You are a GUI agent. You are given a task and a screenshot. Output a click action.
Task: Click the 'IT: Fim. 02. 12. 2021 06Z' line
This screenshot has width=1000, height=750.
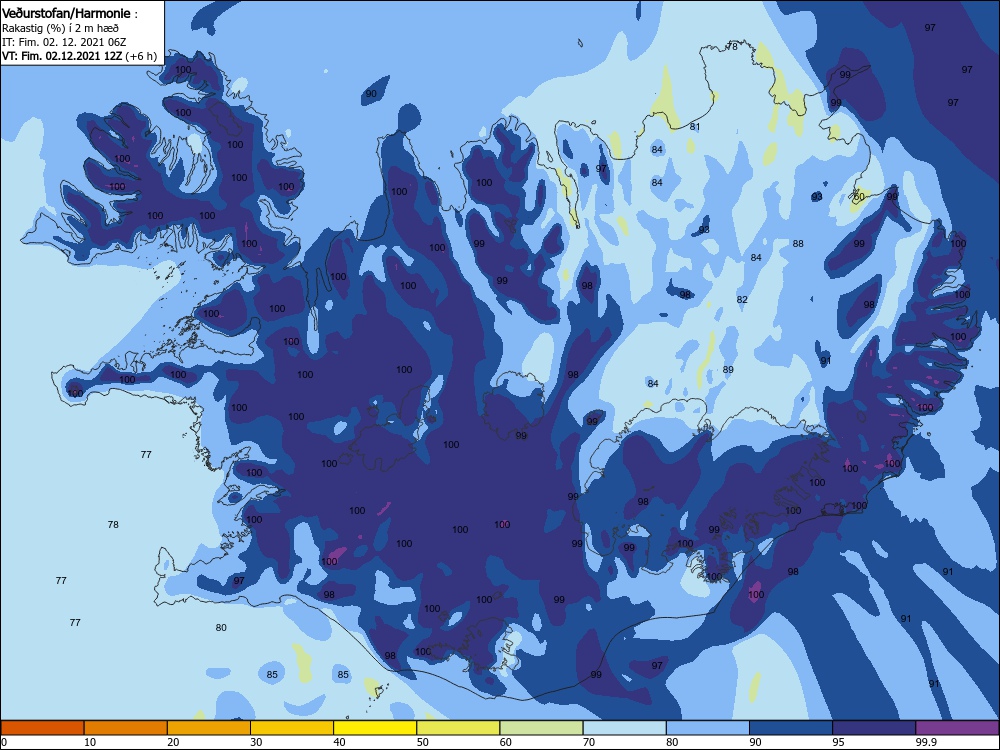64,42
